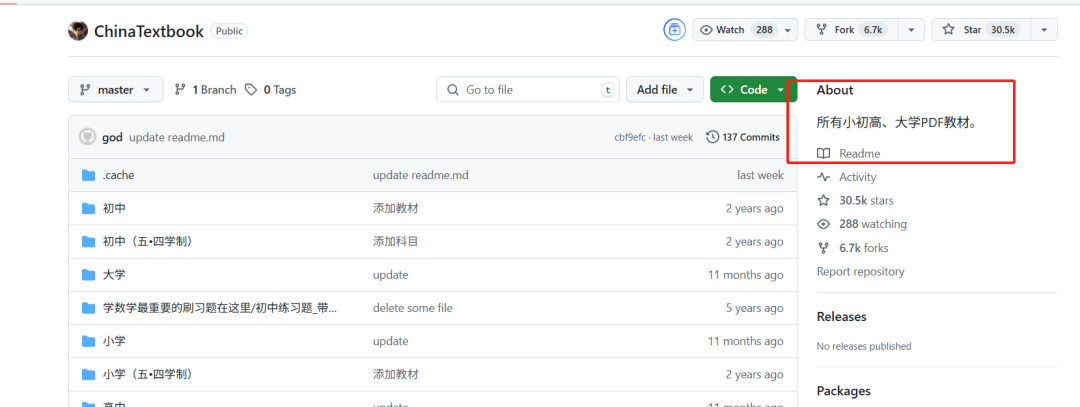Click the commit author avatar for god
This screenshot has height=407, width=1080.
point(87,137)
